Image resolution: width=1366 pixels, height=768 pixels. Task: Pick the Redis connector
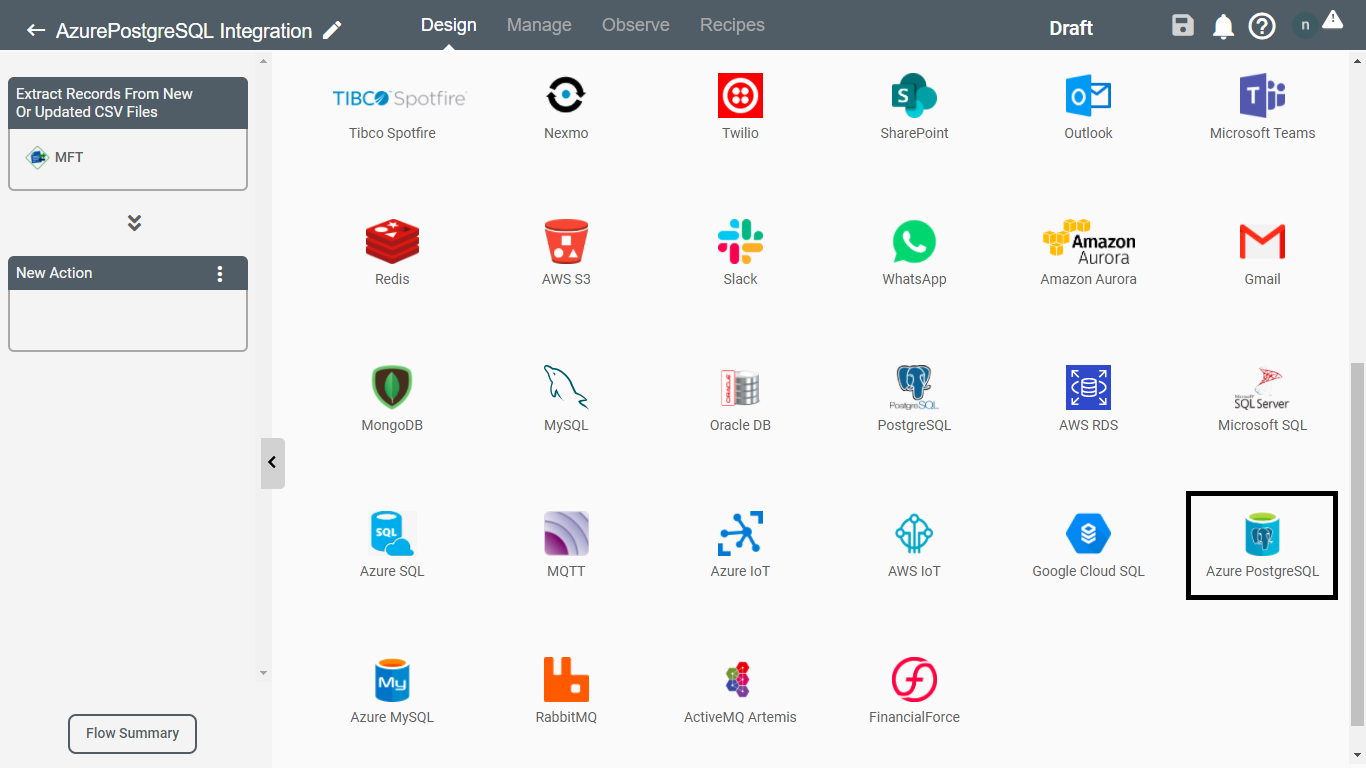[392, 252]
